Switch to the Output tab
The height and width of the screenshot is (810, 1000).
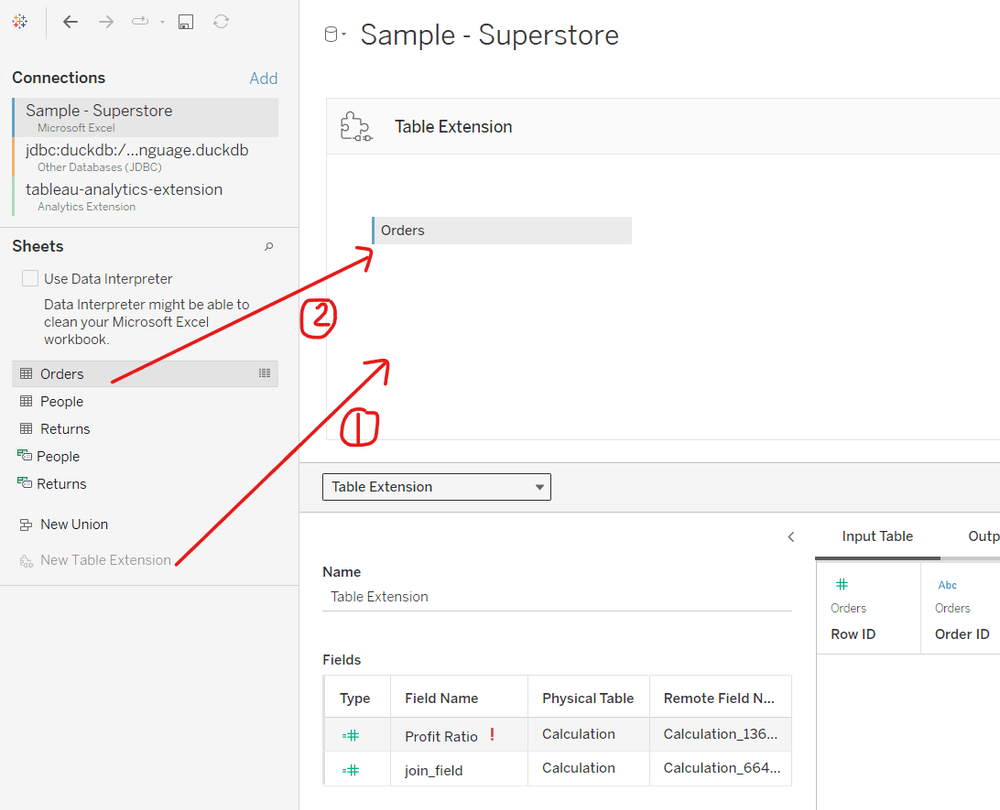tap(983, 536)
